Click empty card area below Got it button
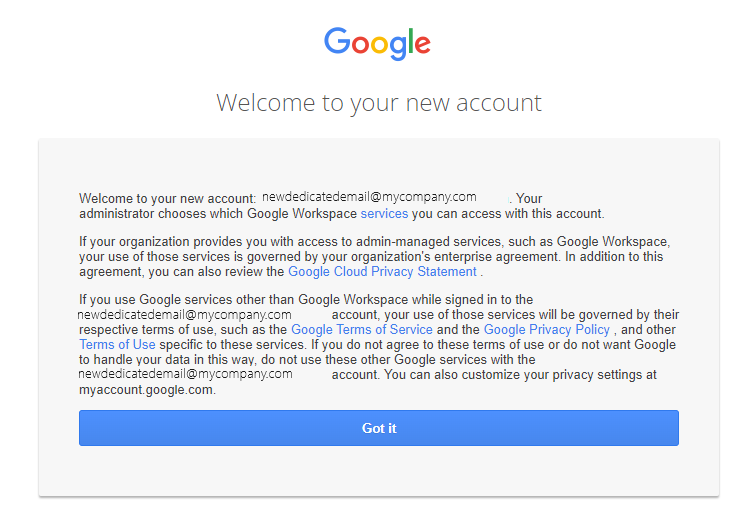This screenshot has height=519, width=755. tap(379, 471)
